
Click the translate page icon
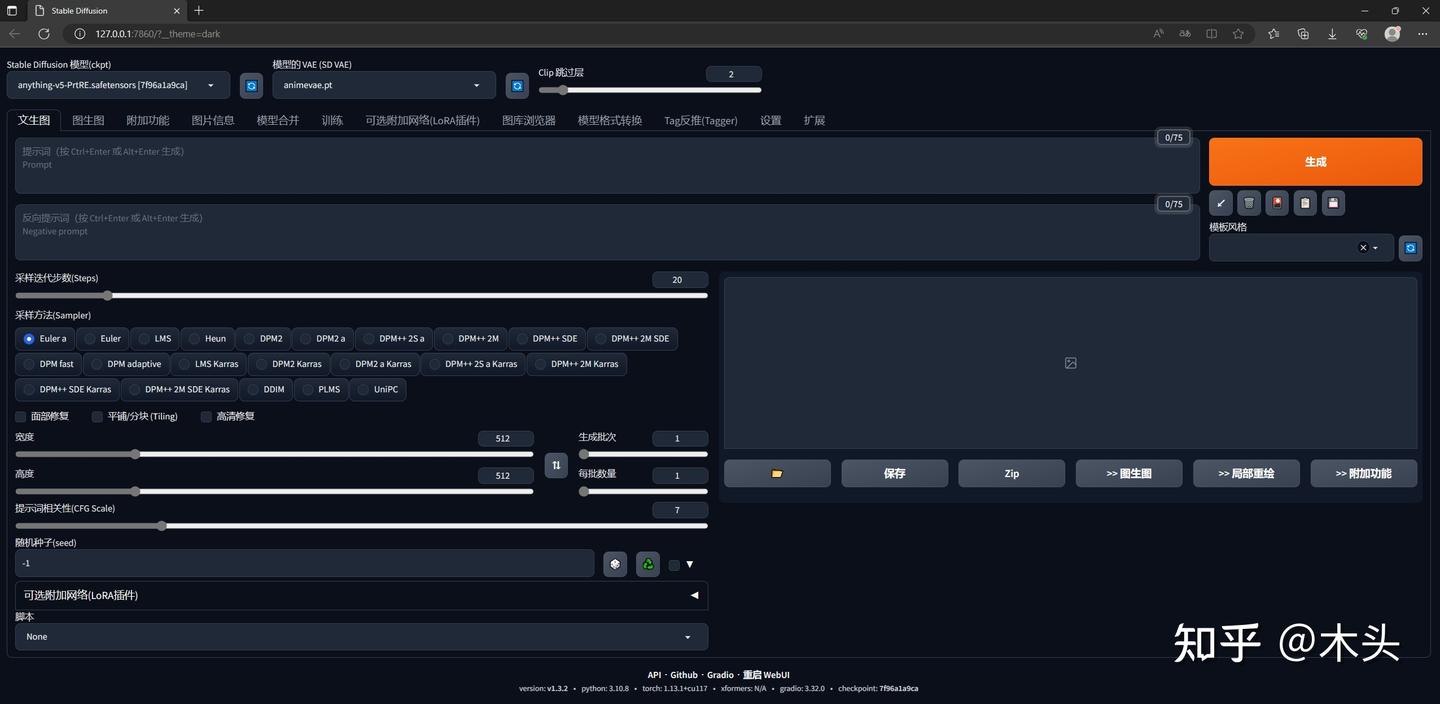pos(1185,33)
